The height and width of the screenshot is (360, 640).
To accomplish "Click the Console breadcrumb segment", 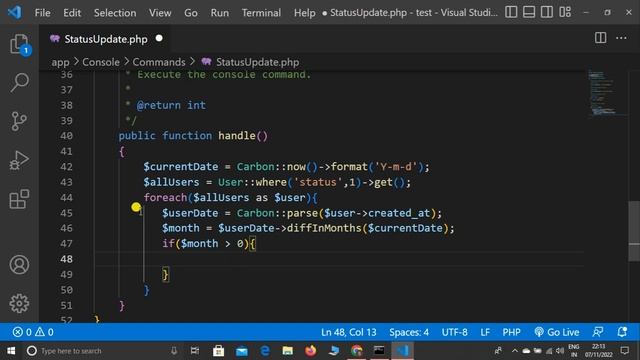I will coord(101,62).
